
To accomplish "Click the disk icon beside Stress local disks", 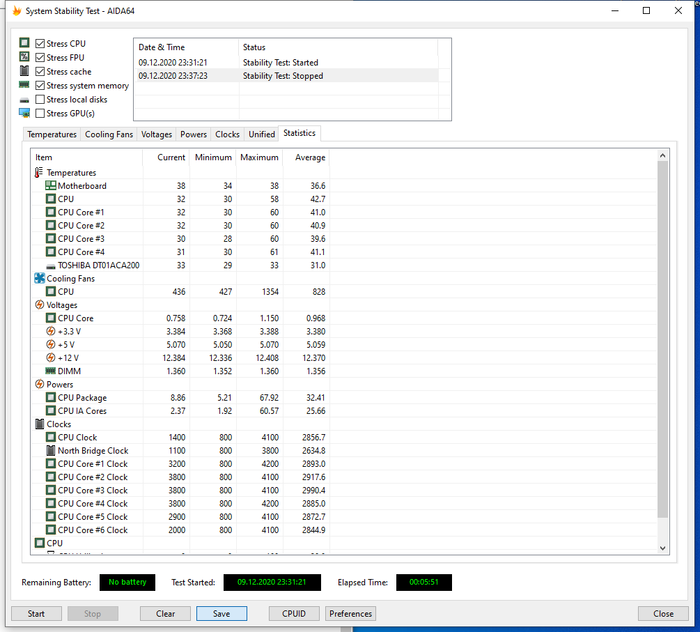I will 24,100.
